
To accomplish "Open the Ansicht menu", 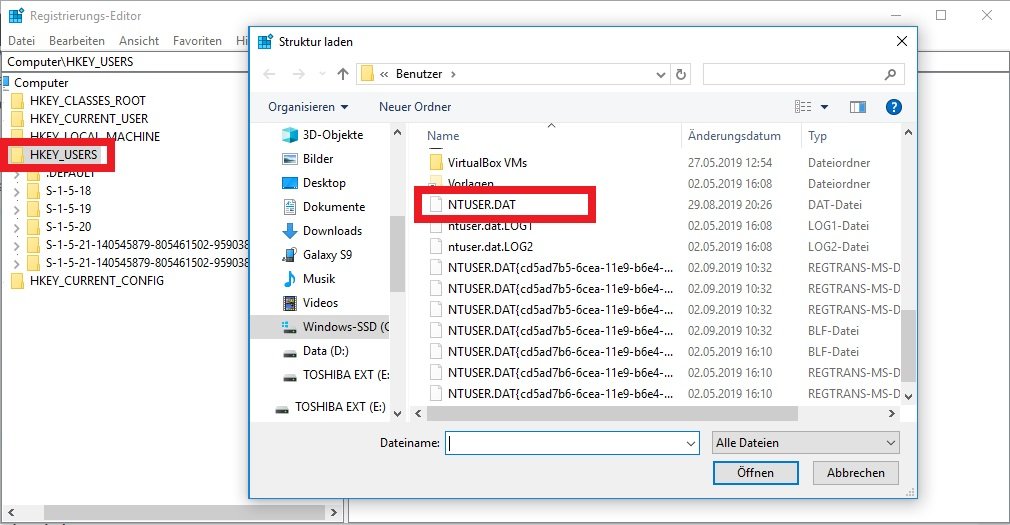I will (x=138, y=41).
